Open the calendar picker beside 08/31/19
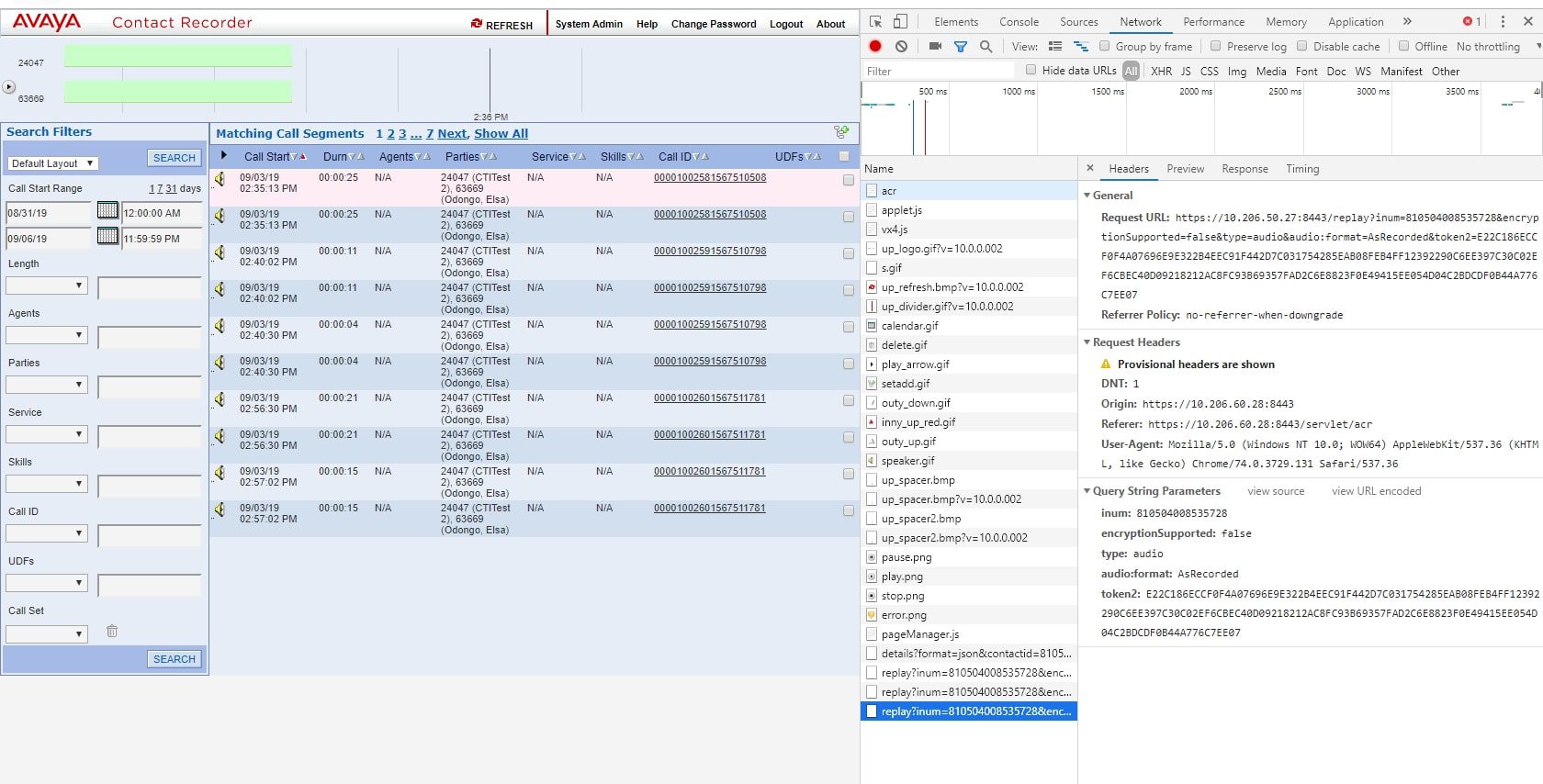The image size is (1543, 784). coord(107,211)
